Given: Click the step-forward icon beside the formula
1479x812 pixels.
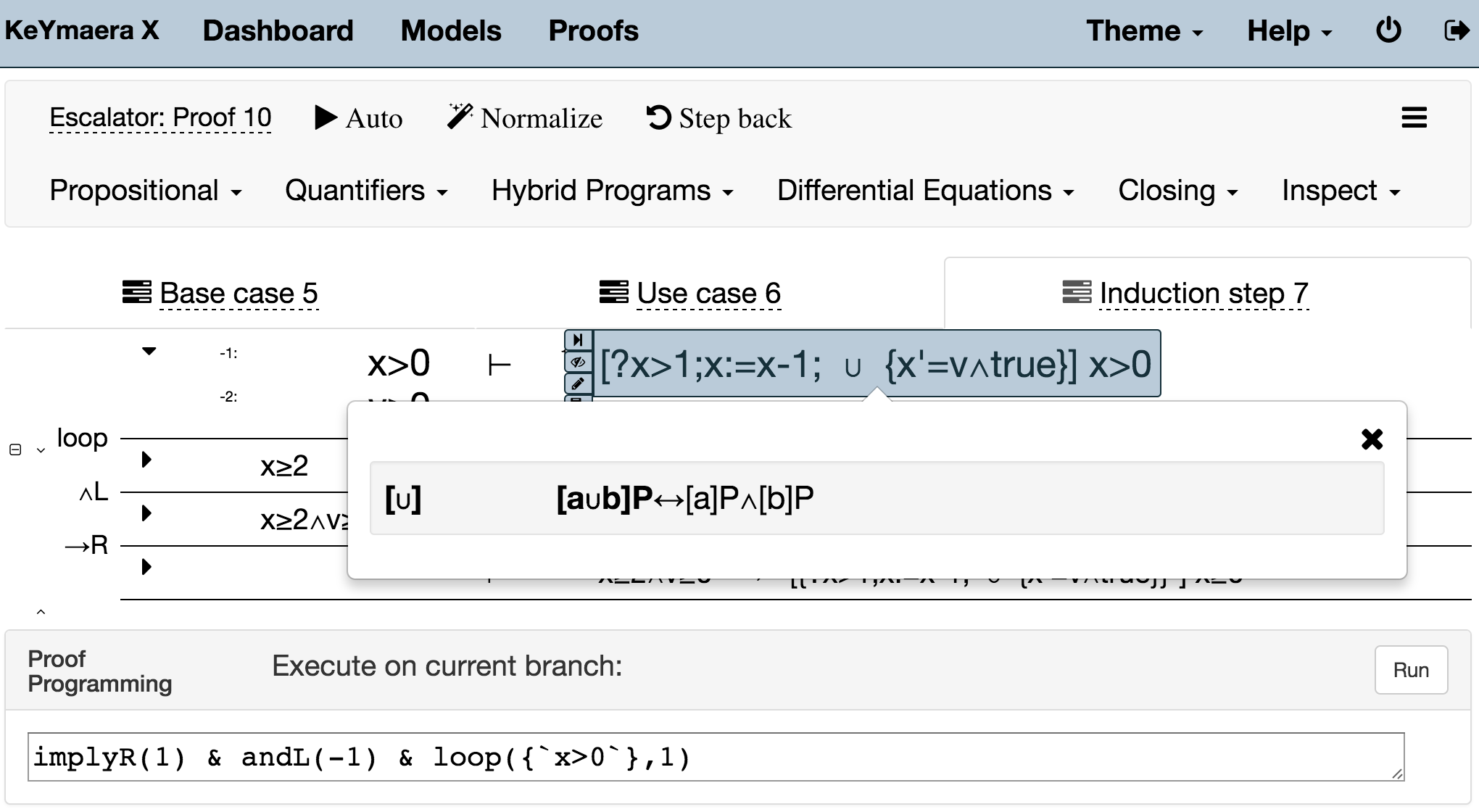Looking at the screenshot, I should click(x=578, y=340).
